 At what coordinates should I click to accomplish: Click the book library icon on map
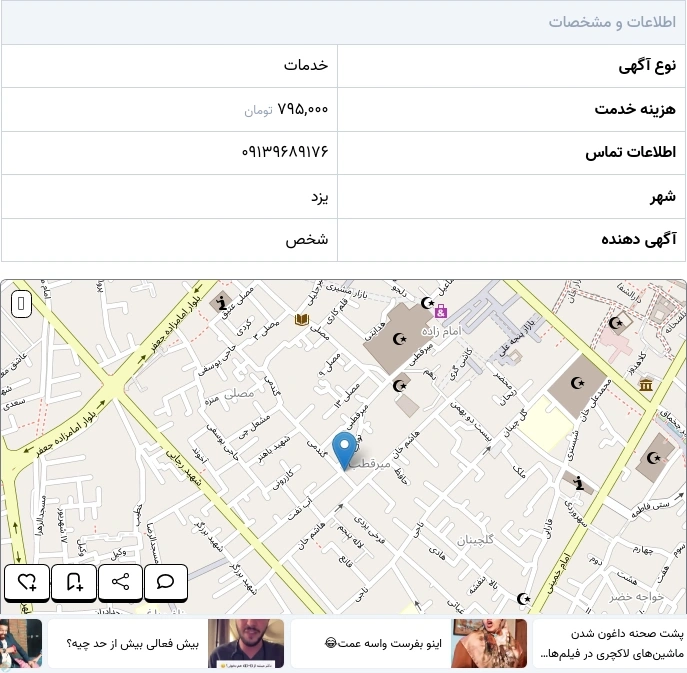tap(302, 320)
